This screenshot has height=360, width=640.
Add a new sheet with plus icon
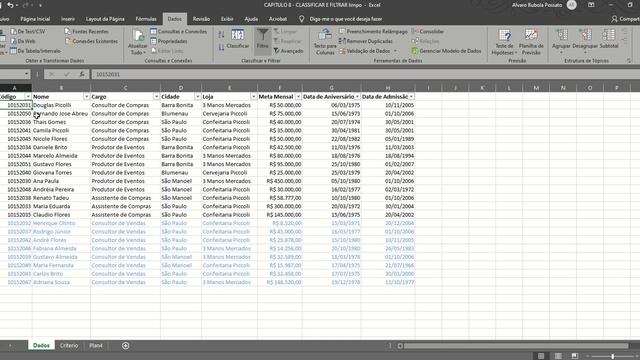pyautogui.click(x=125, y=346)
